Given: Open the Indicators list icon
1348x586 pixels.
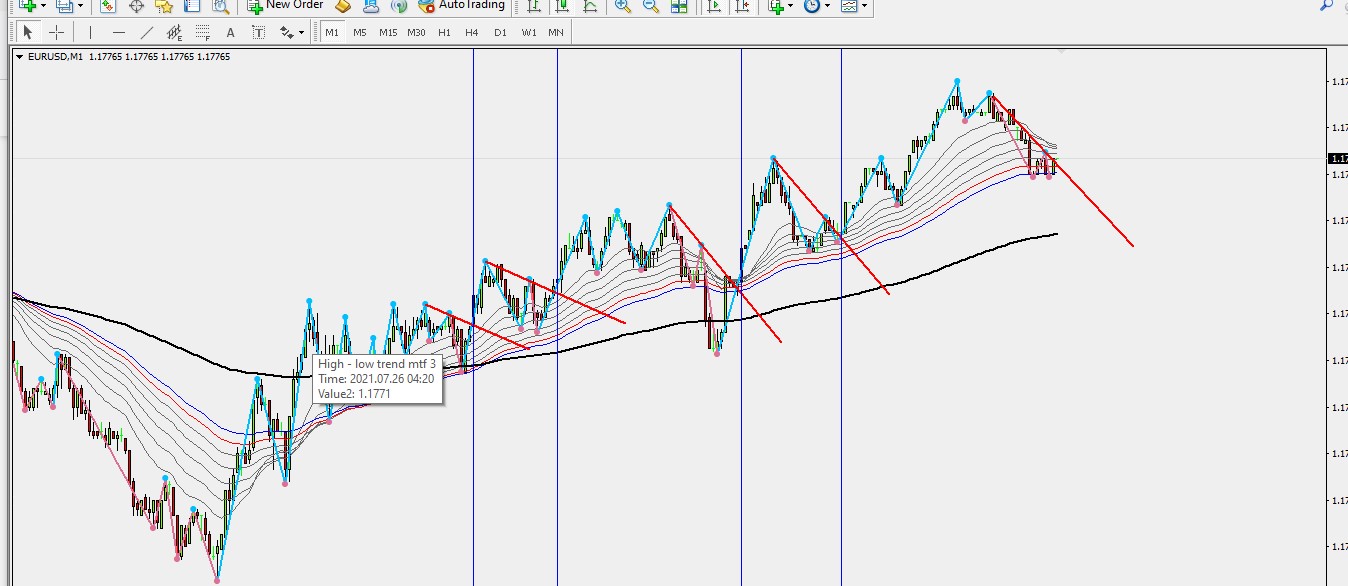Looking at the screenshot, I should (x=776, y=5).
